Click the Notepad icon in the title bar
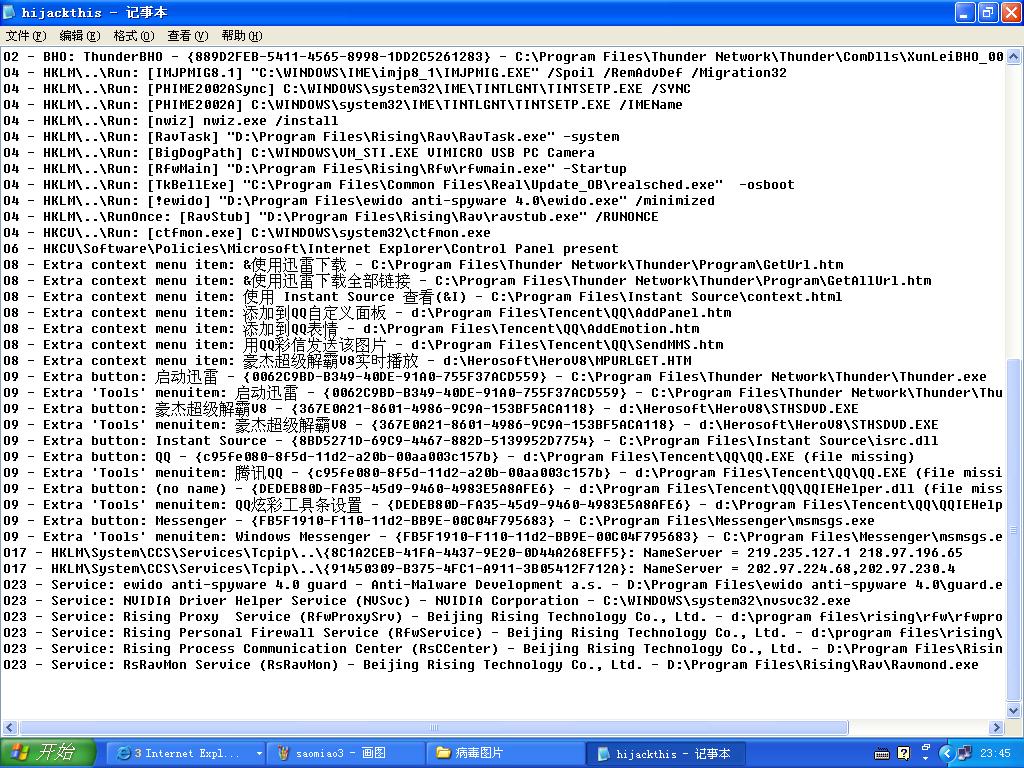Image resolution: width=1024 pixels, height=768 pixels. pos(9,12)
